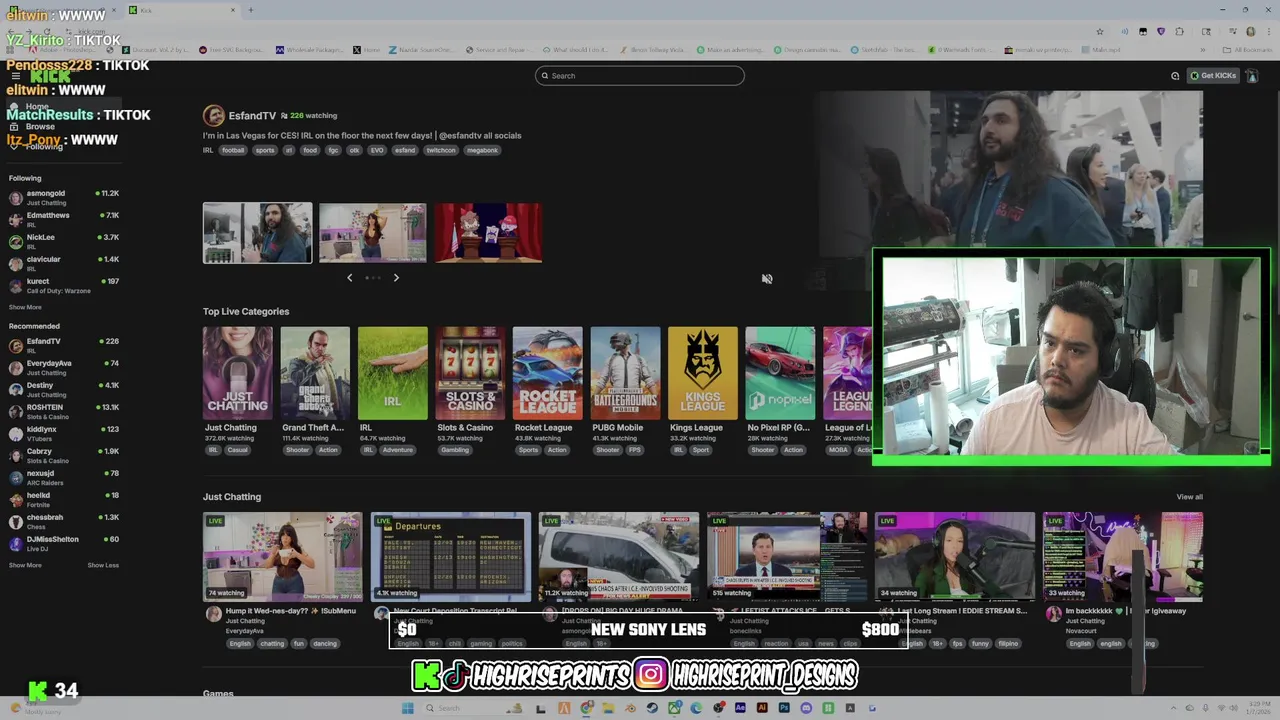1280x720 pixels.
Task: Bookmark this page with the star icon
Action: (x=1100, y=31)
